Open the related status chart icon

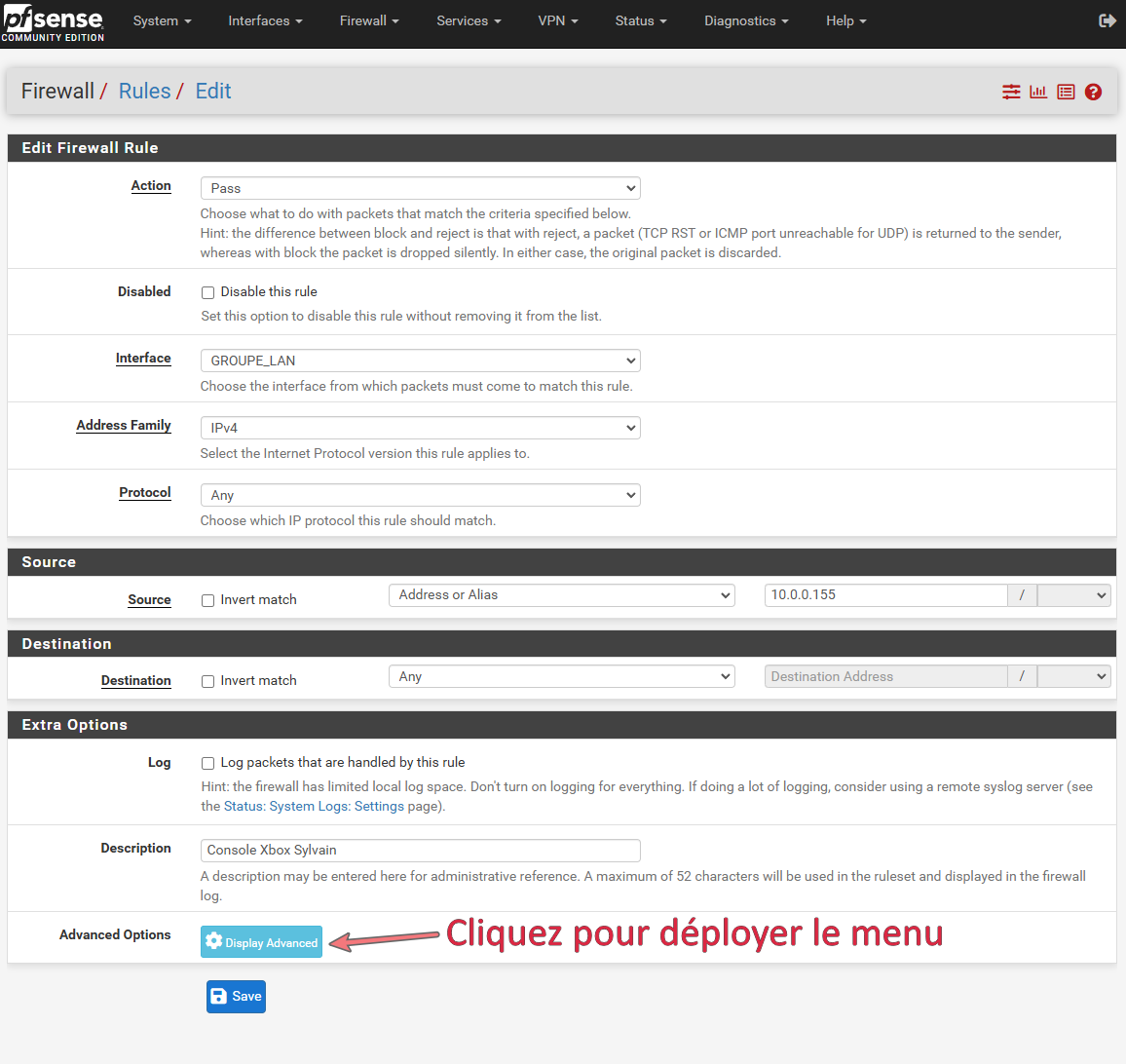(x=1038, y=92)
